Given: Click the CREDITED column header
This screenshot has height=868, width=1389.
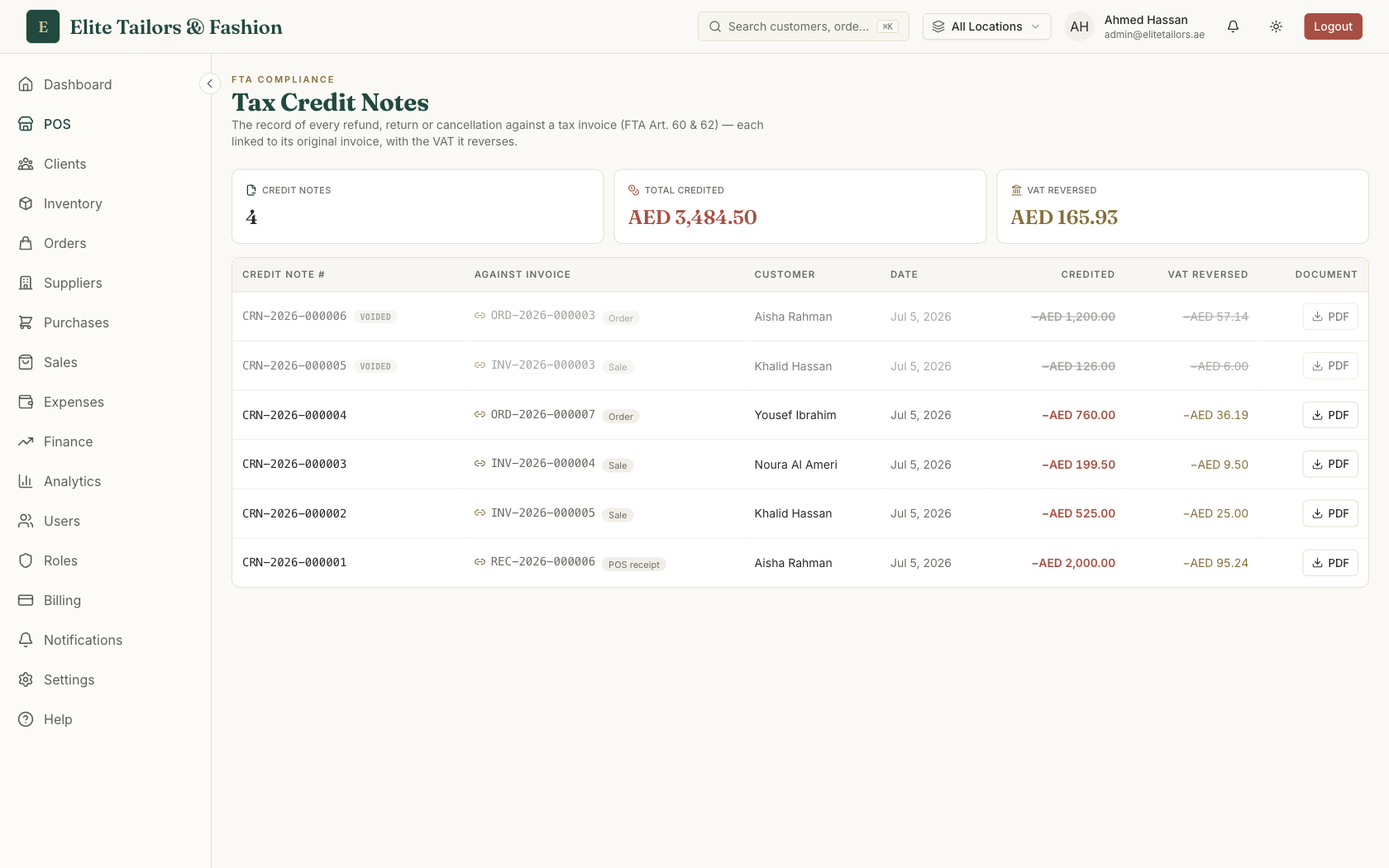Looking at the screenshot, I should pos(1087,274).
